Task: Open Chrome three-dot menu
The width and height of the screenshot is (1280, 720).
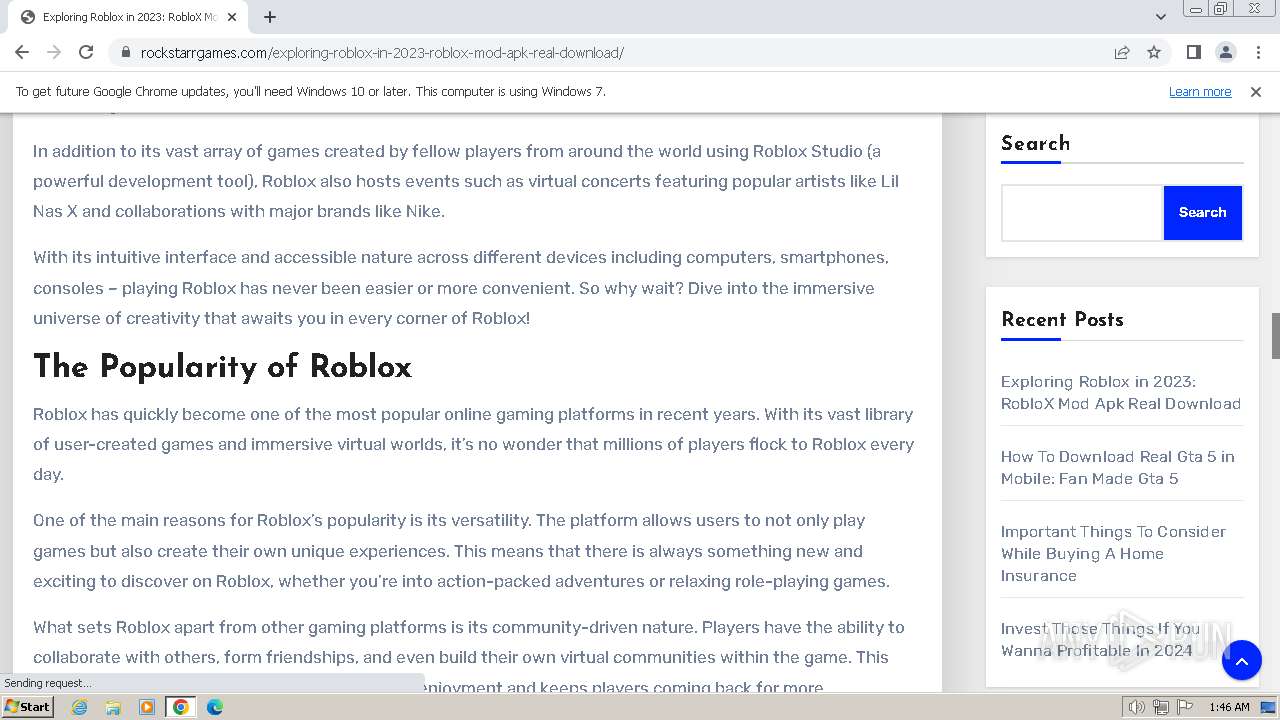Action: click(x=1257, y=52)
